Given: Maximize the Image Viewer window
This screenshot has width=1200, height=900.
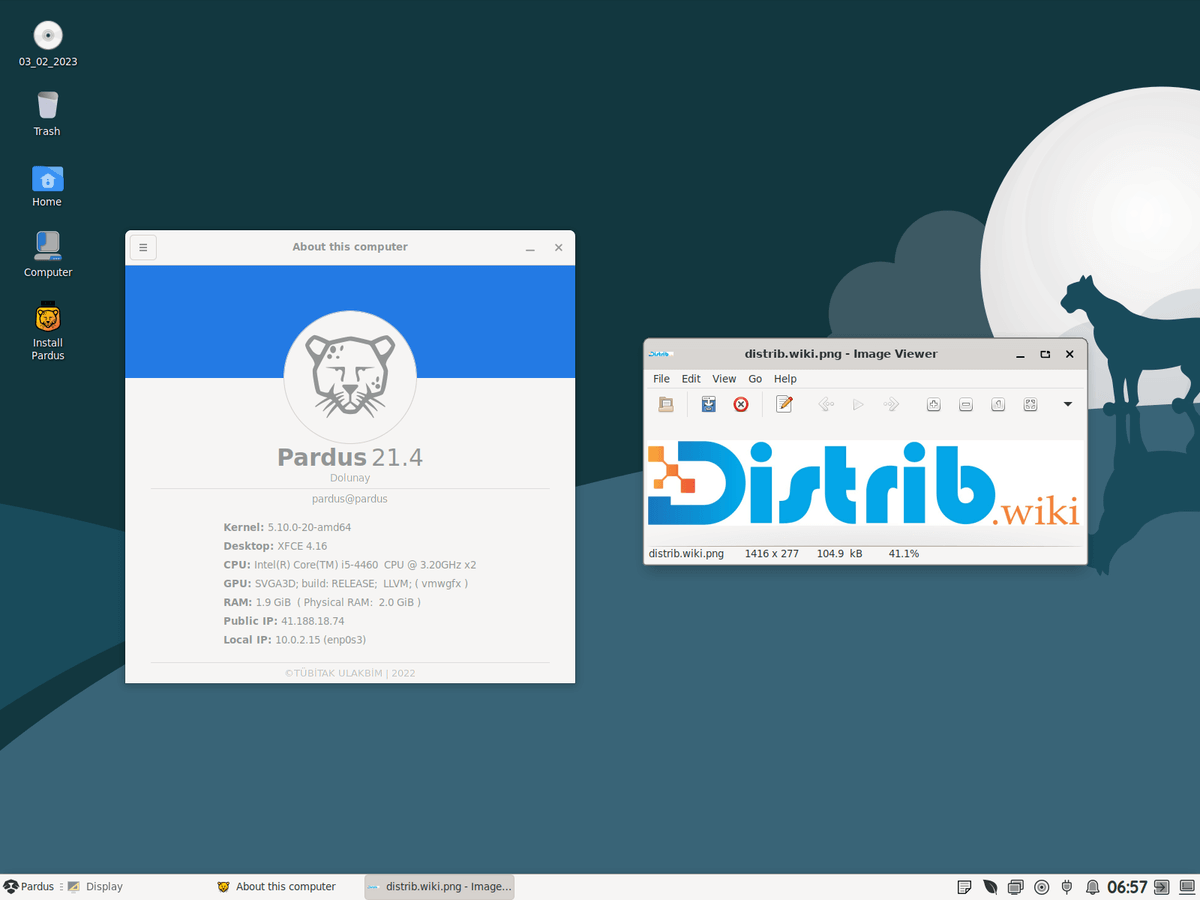Looking at the screenshot, I should click(x=1045, y=354).
